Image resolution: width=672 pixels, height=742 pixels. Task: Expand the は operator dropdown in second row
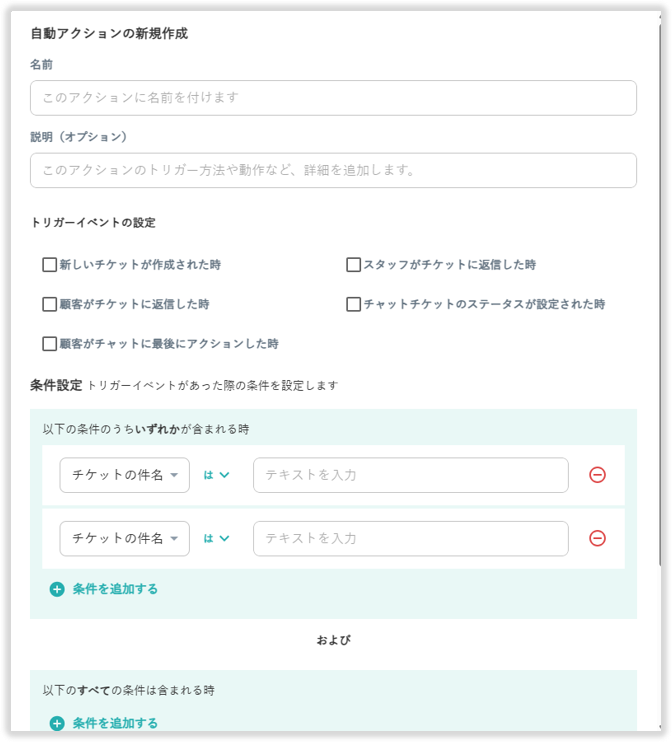tap(217, 538)
